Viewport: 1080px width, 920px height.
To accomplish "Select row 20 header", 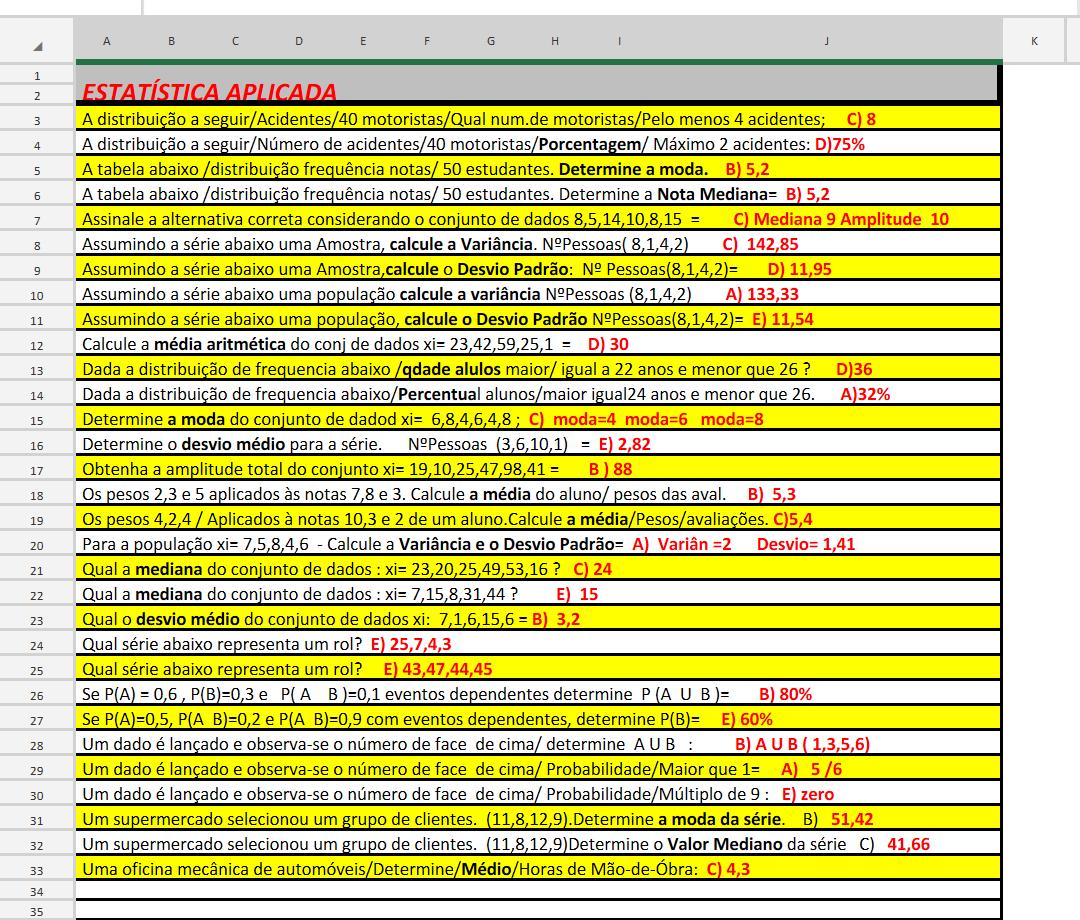I will (x=37, y=545).
